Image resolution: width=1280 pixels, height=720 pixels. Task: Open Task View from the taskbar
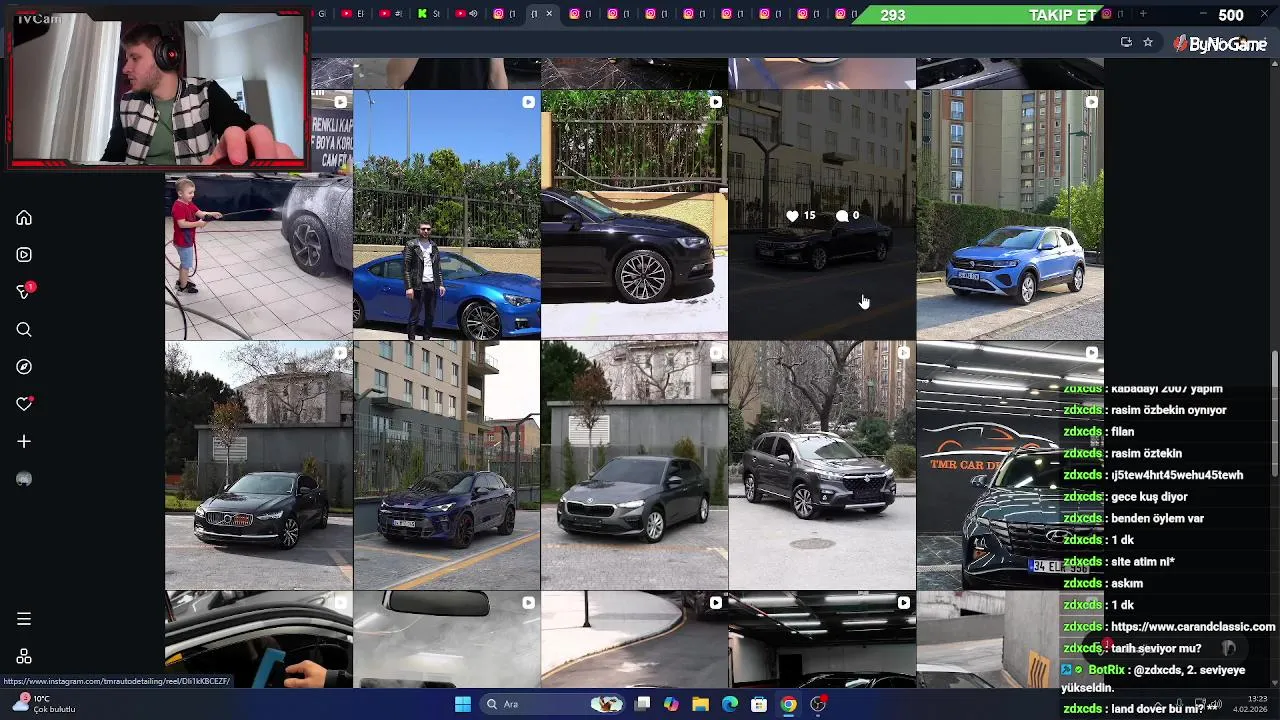click(x=643, y=704)
